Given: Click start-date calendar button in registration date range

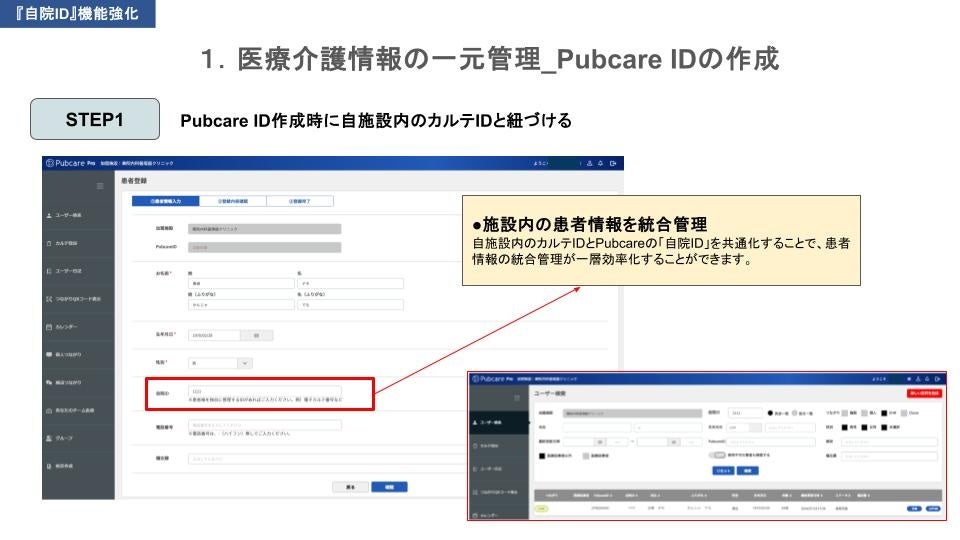Looking at the screenshot, I should [601, 442].
